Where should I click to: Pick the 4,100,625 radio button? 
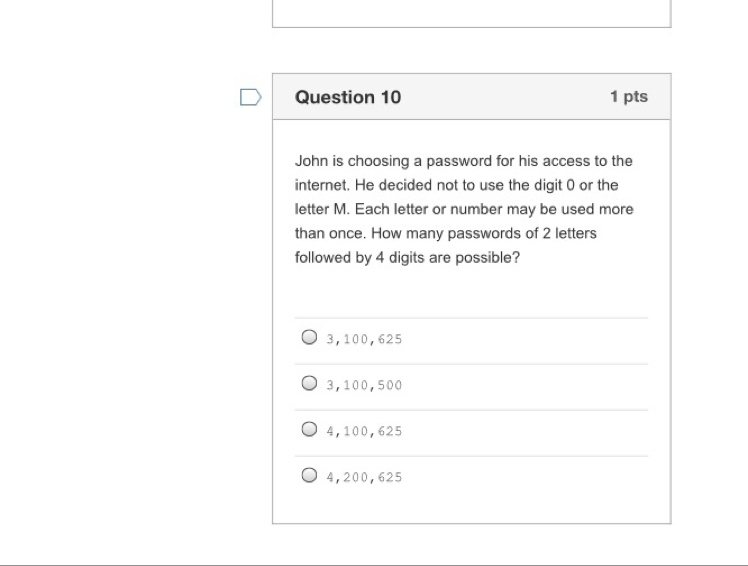309,430
